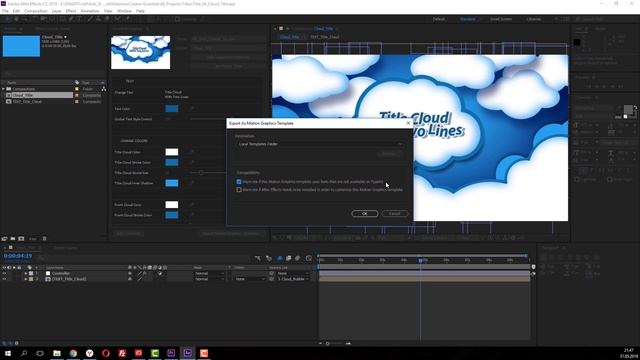Viewport: 640px width, 360px height.
Task: Open the Animation menu
Action: tap(89, 11)
